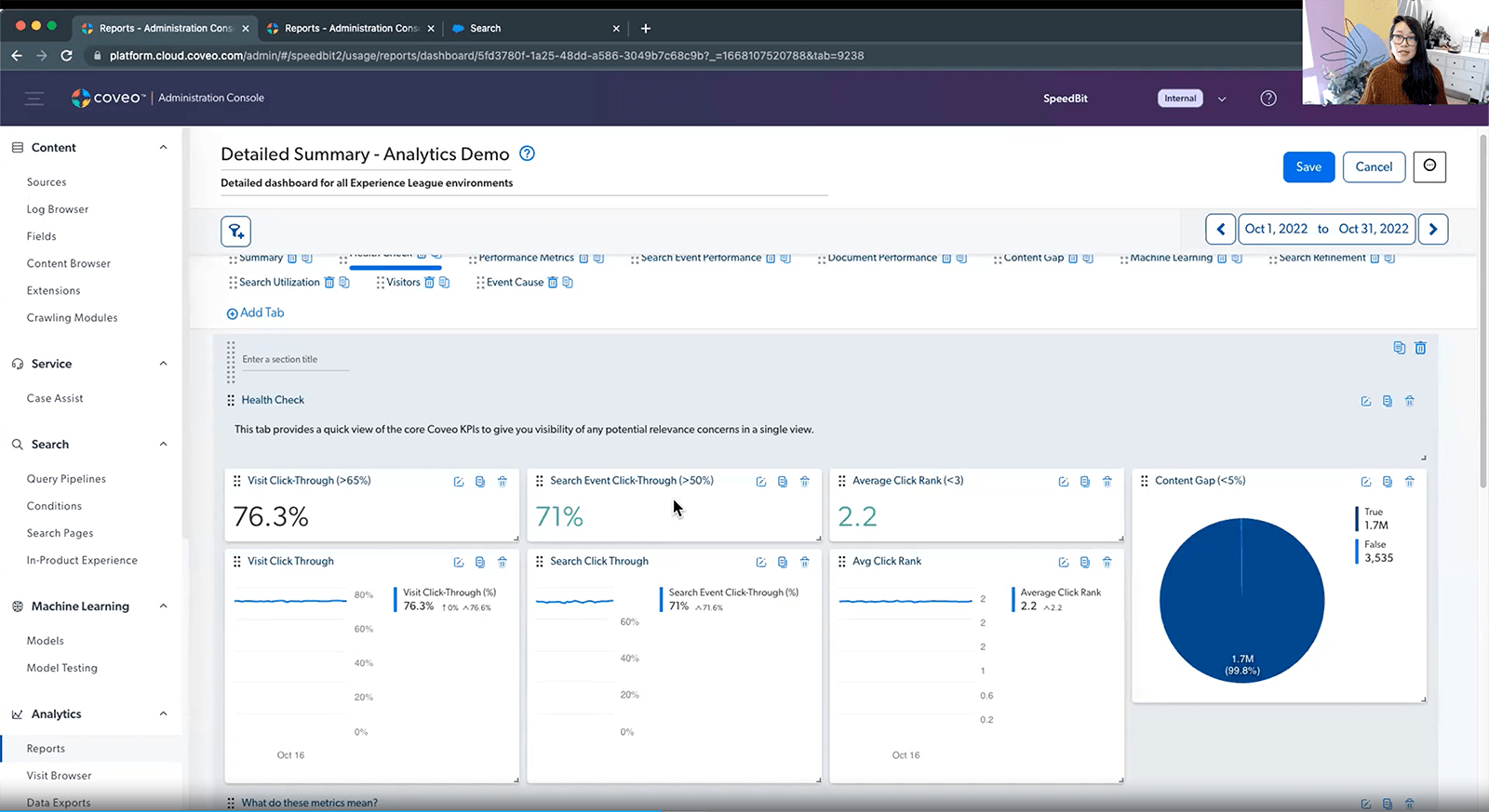Cancel dashboard editing
1489x812 pixels.
(x=1374, y=166)
